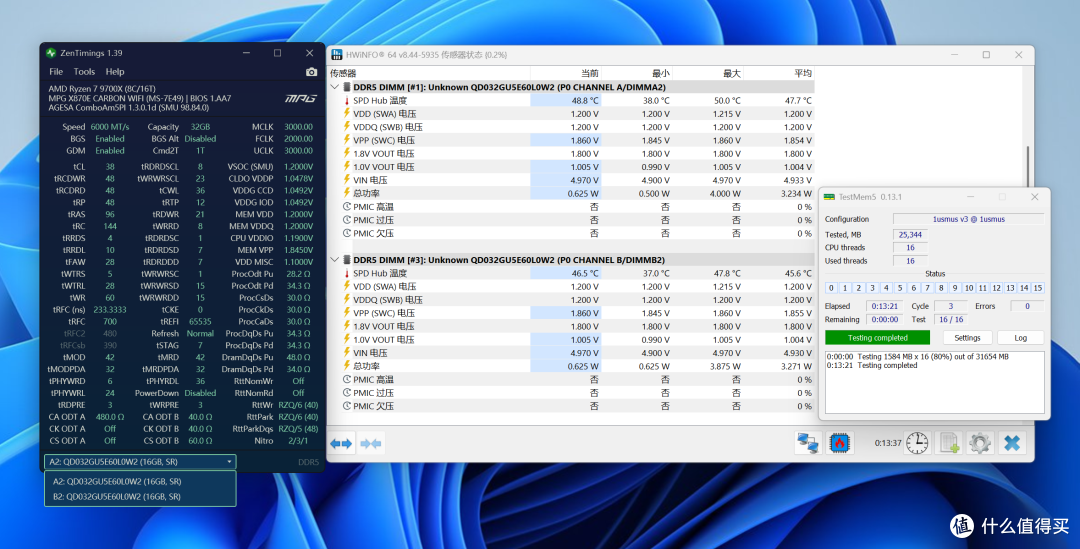Open HWiNFO remote network computers icon
Image resolution: width=1080 pixels, height=549 pixels.
click(808, 443)
